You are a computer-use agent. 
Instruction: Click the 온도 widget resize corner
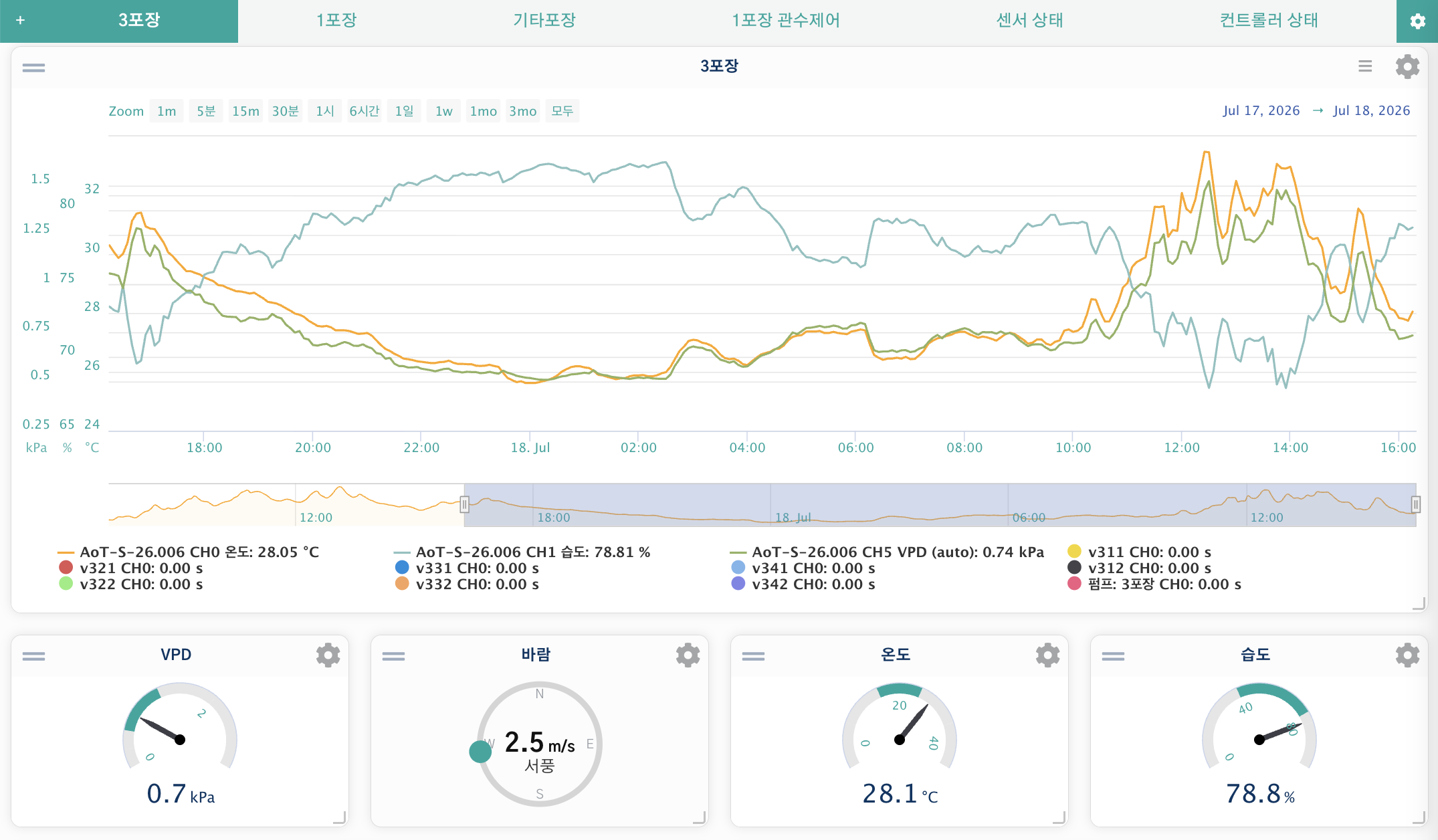point(1059,817)
